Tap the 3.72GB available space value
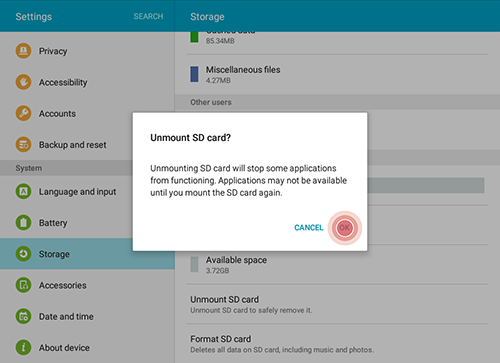This screenshot has width=500, height=363. pyautogui.click(x=217, y=271)
